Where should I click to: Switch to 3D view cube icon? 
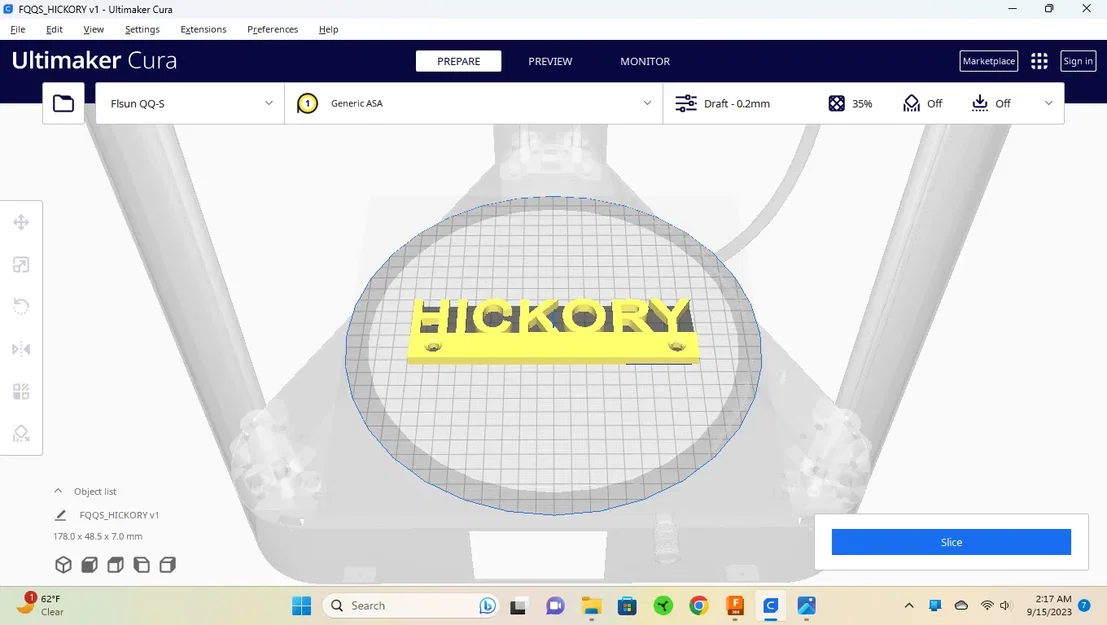click(x=64, y=565)
